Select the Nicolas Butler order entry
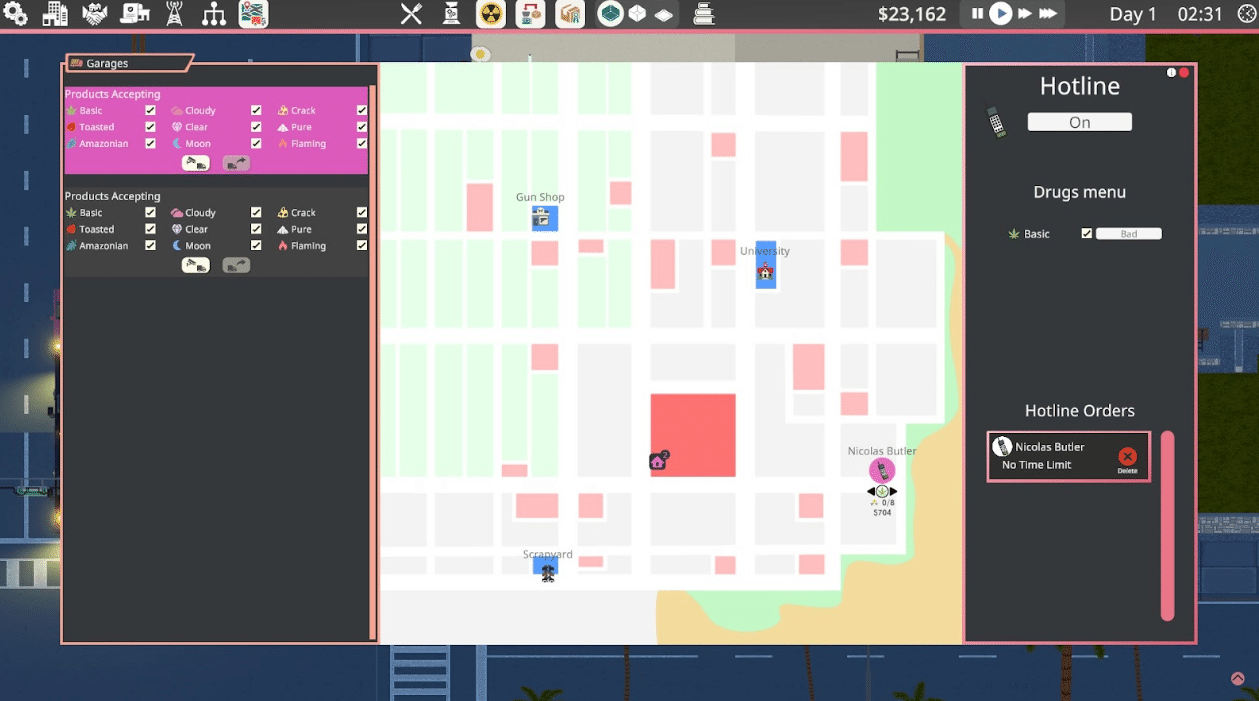 (x=1069, y=457)
